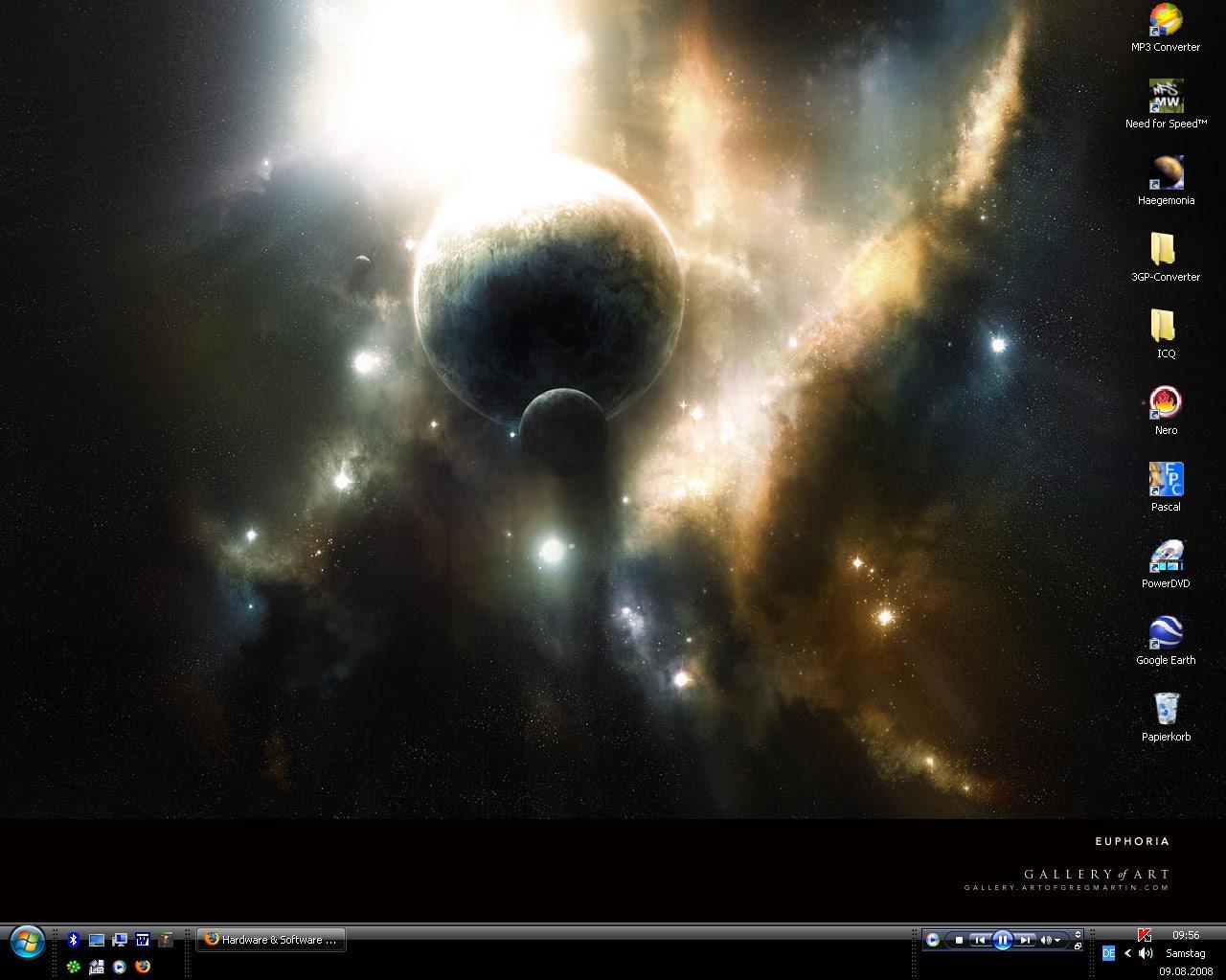Open the DE language bar selector

click(1108, 953)
